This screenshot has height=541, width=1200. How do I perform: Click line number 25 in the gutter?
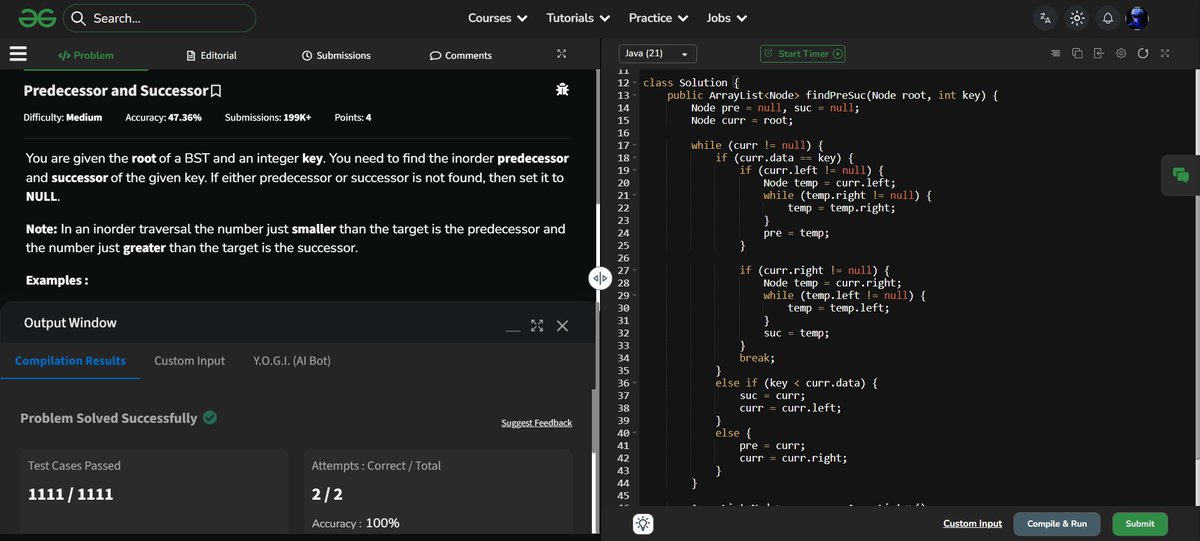[x=623, y=245]
